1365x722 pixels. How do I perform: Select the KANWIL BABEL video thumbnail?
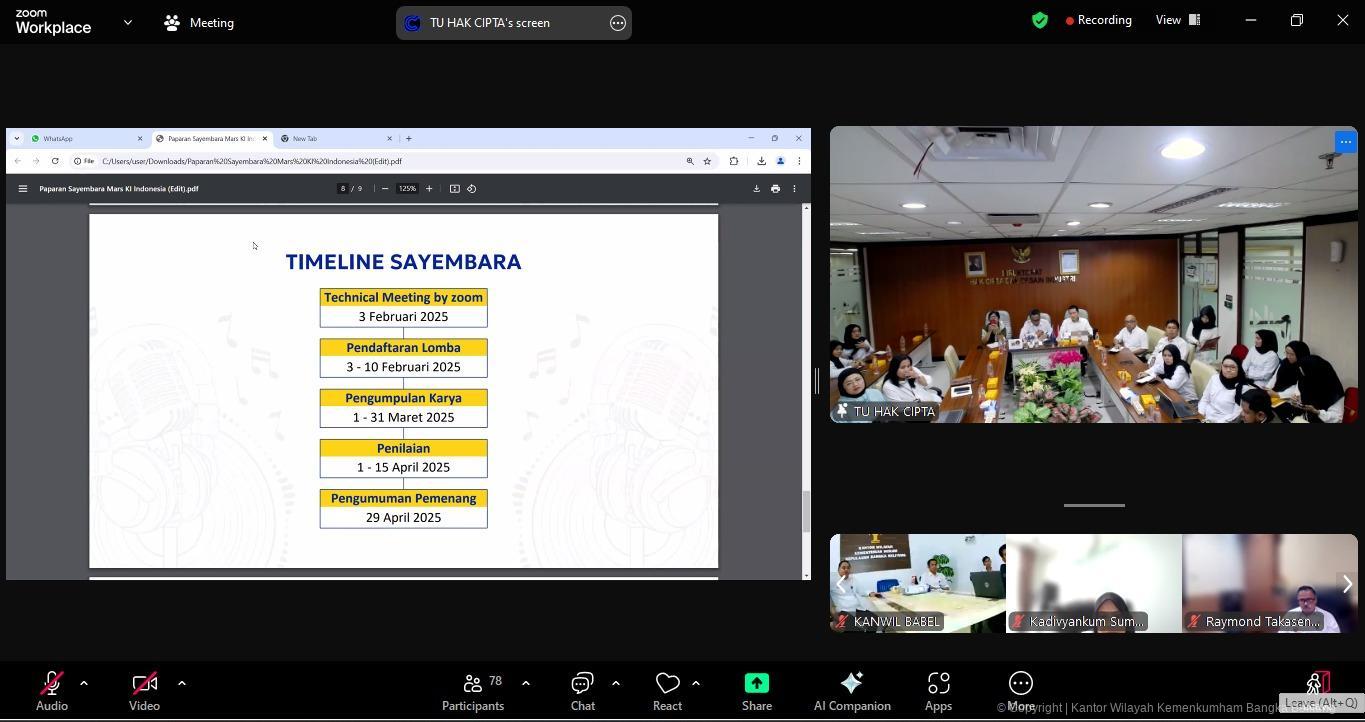[x=918, y=583]
